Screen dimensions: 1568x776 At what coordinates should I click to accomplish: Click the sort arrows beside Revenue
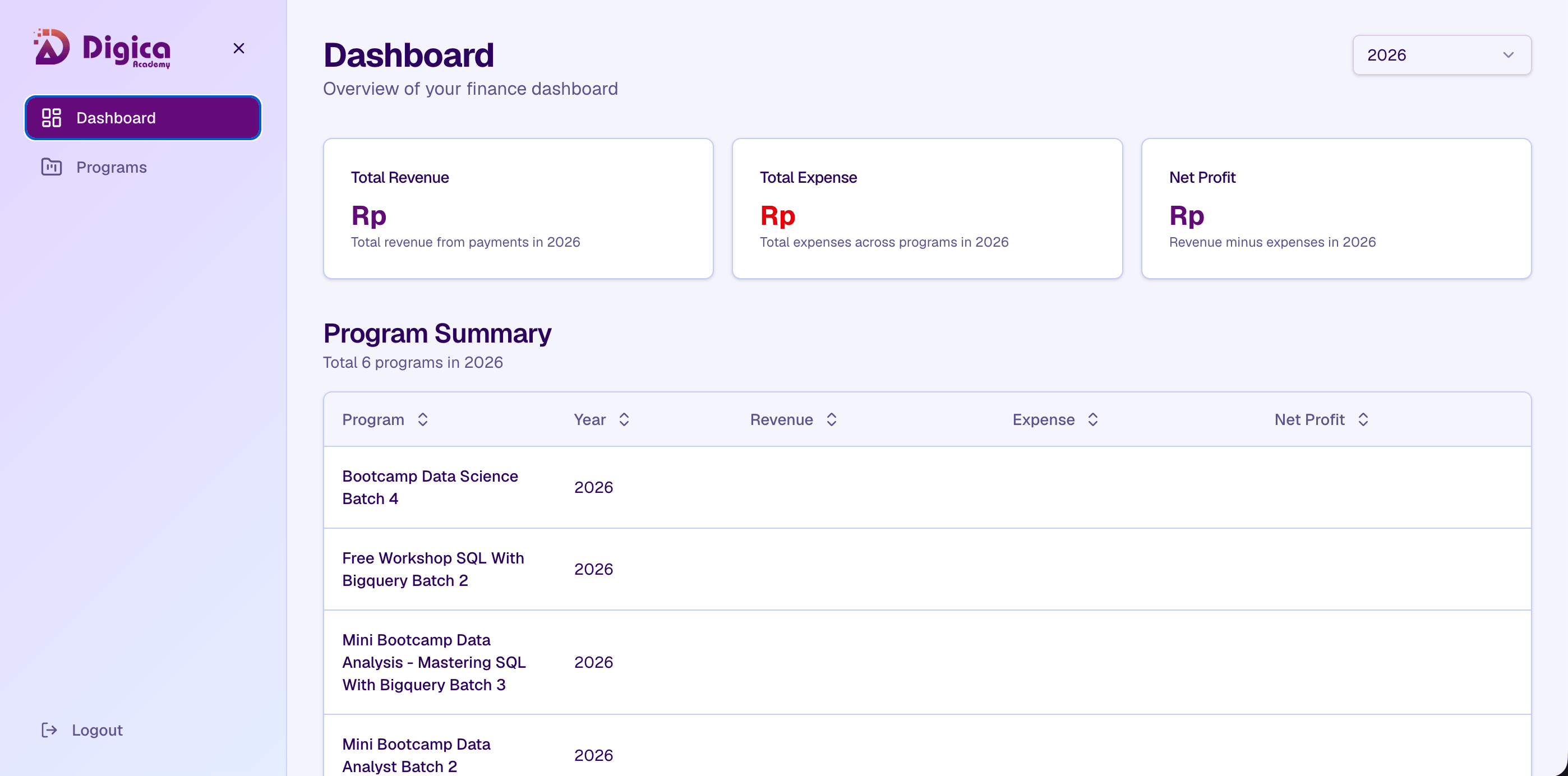832,419
